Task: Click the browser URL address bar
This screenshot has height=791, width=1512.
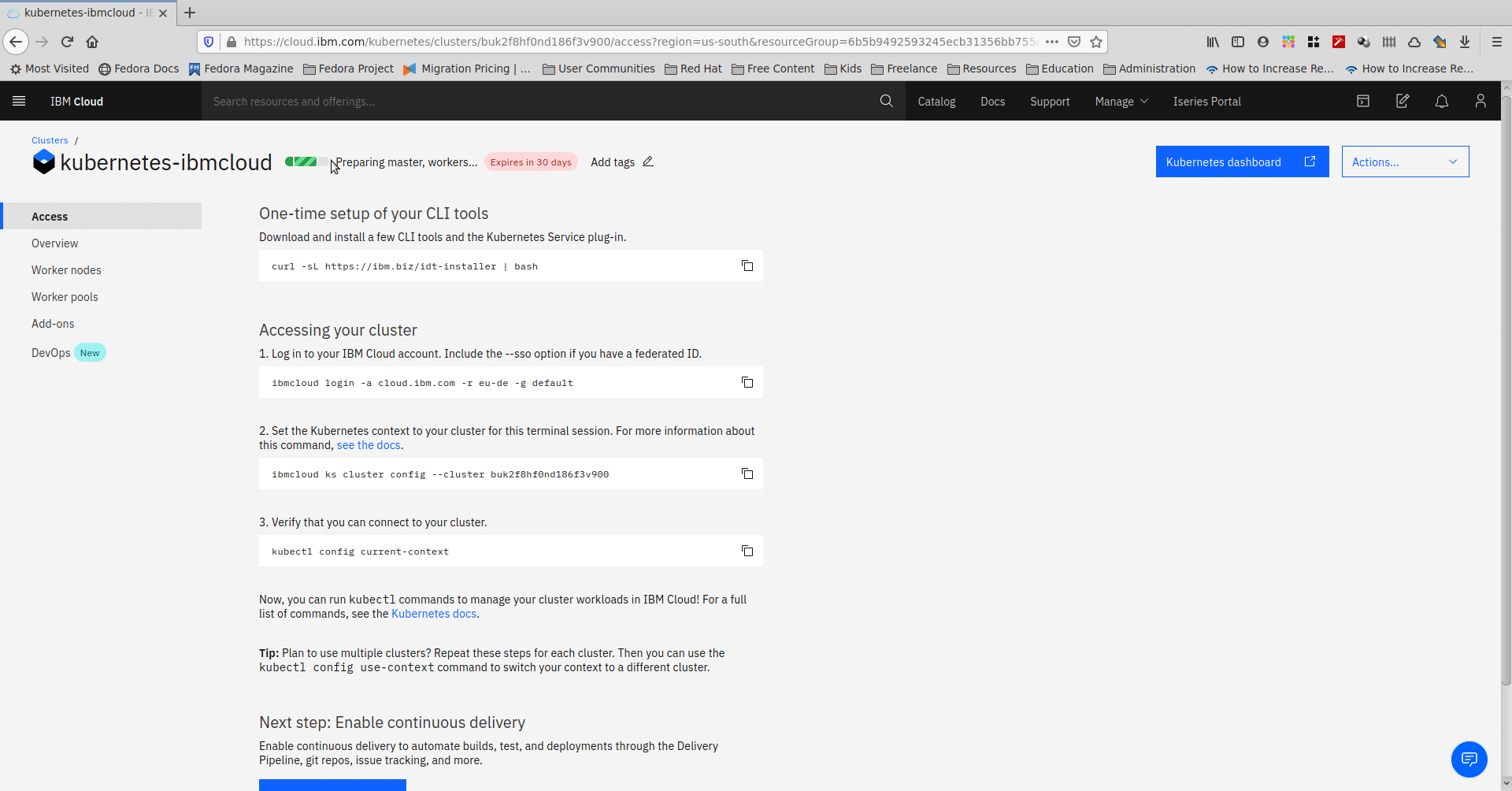Action: coord(639,42)
